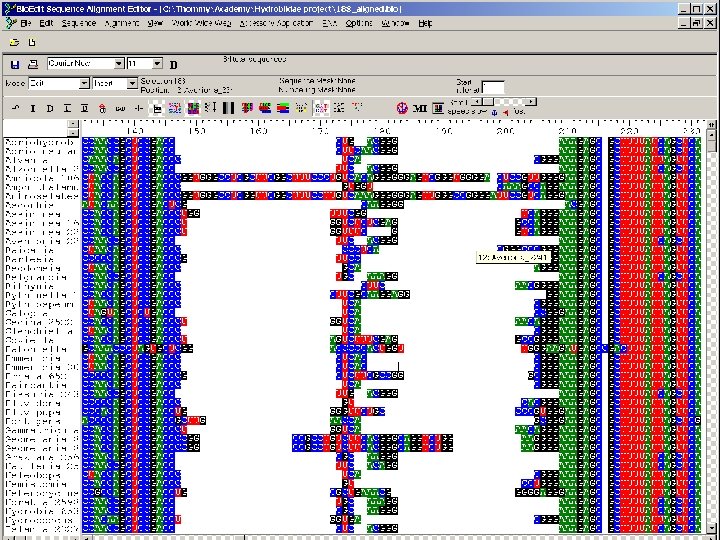The height and width of the screenshot is (540, 720).
Task: Click the 'Sequence Mask: None' label
Action: click(x=317, y=81)
